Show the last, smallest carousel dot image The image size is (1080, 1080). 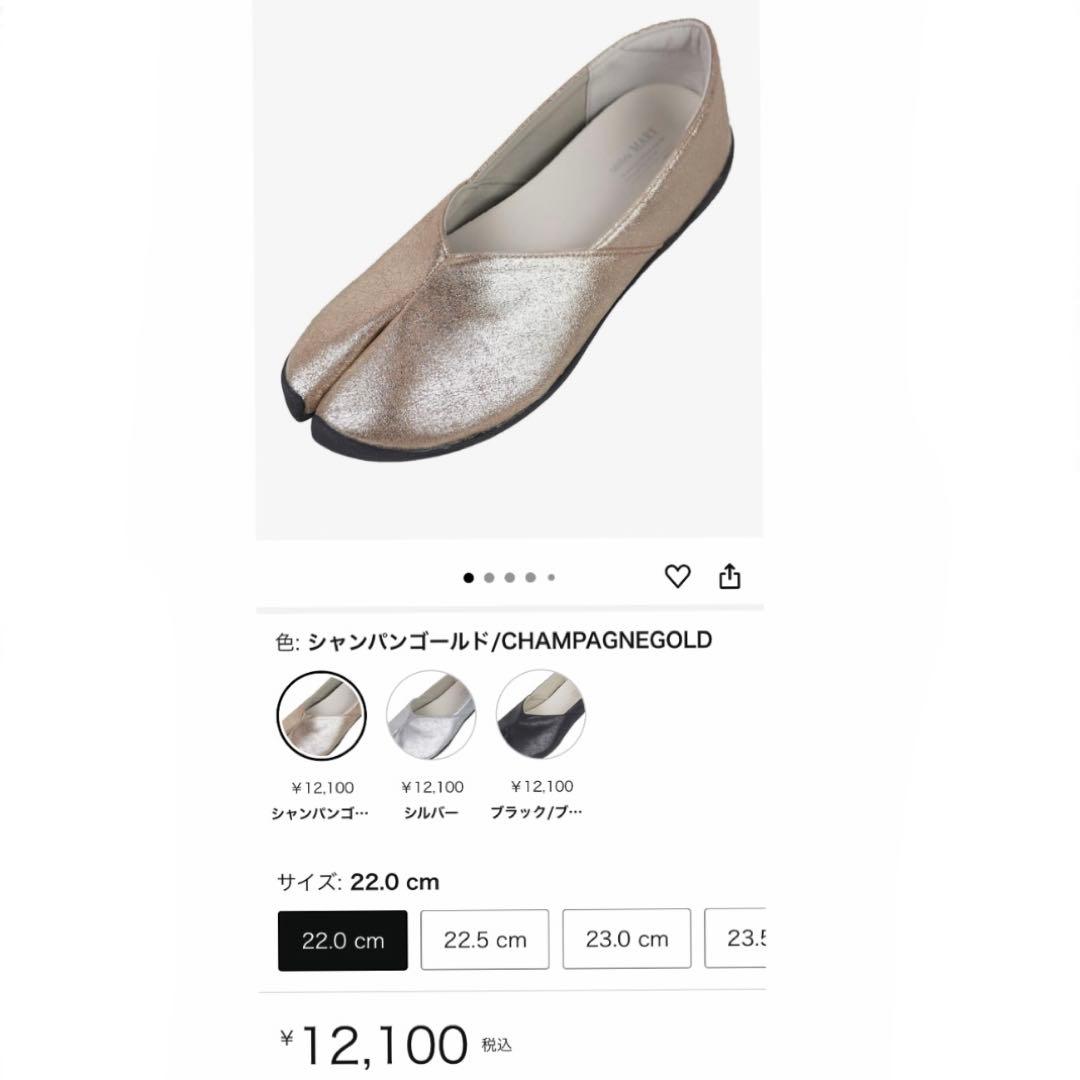[x=551, y=577]
